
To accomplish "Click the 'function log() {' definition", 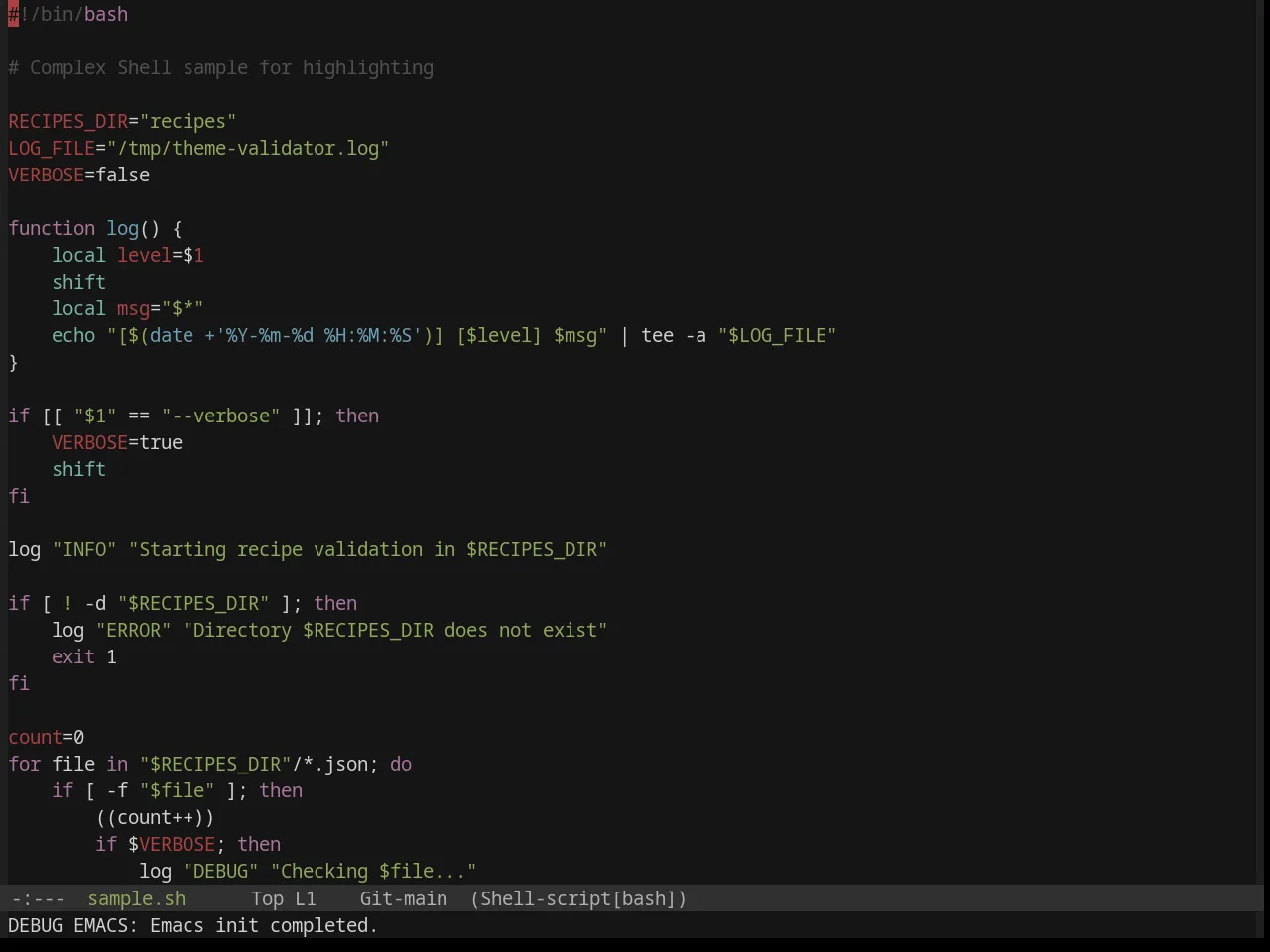I will point(95,228).
